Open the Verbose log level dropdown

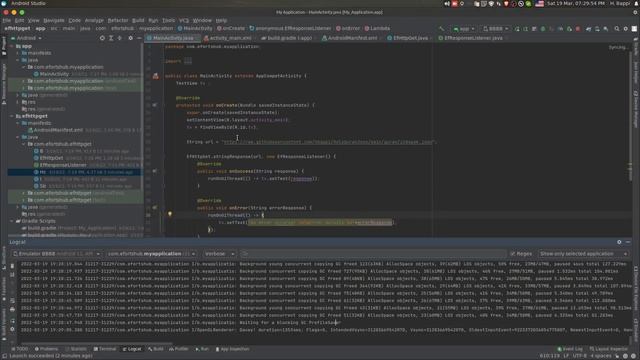pyautogui.click(x=220, y=254)
